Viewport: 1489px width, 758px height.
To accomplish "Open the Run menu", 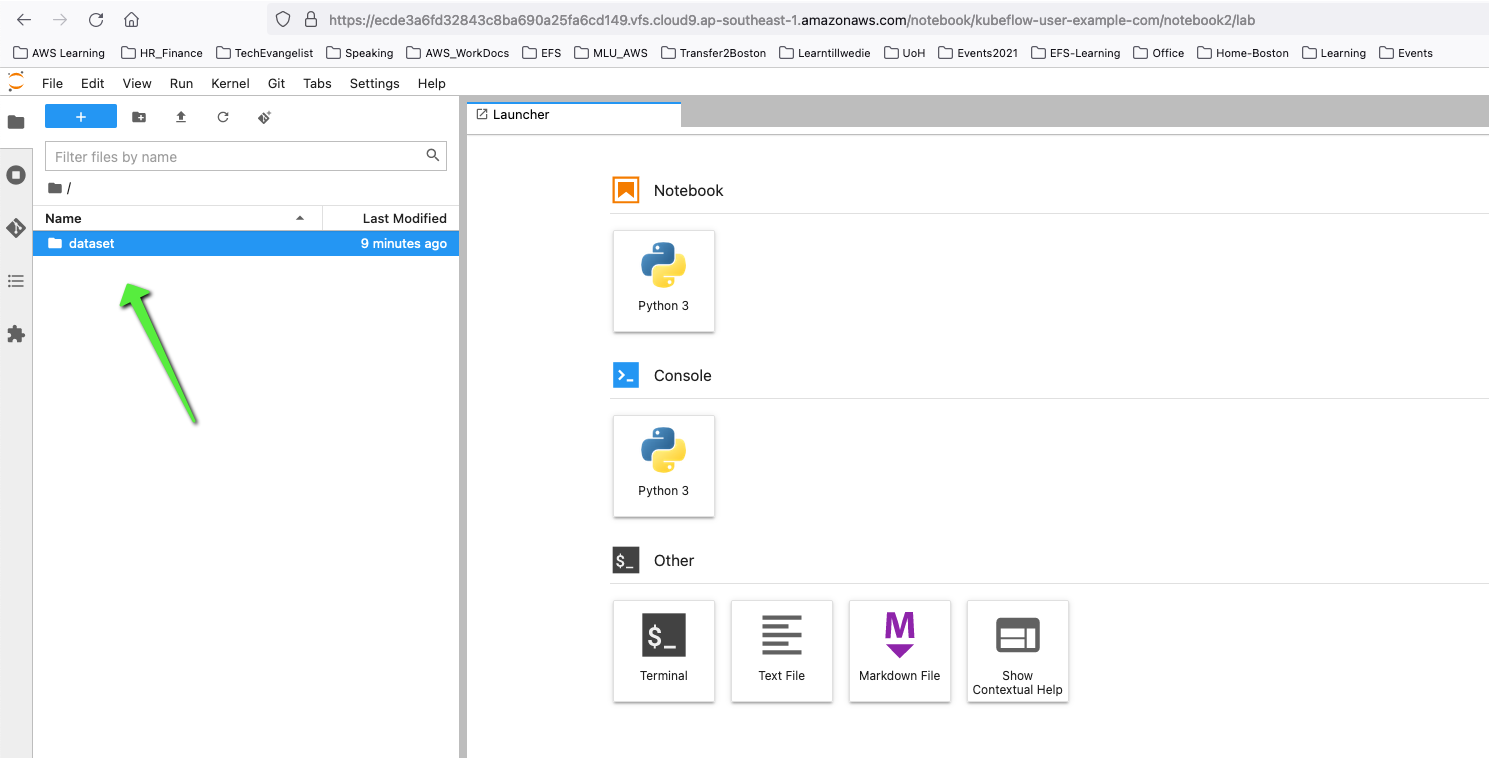I will point(181,83).
